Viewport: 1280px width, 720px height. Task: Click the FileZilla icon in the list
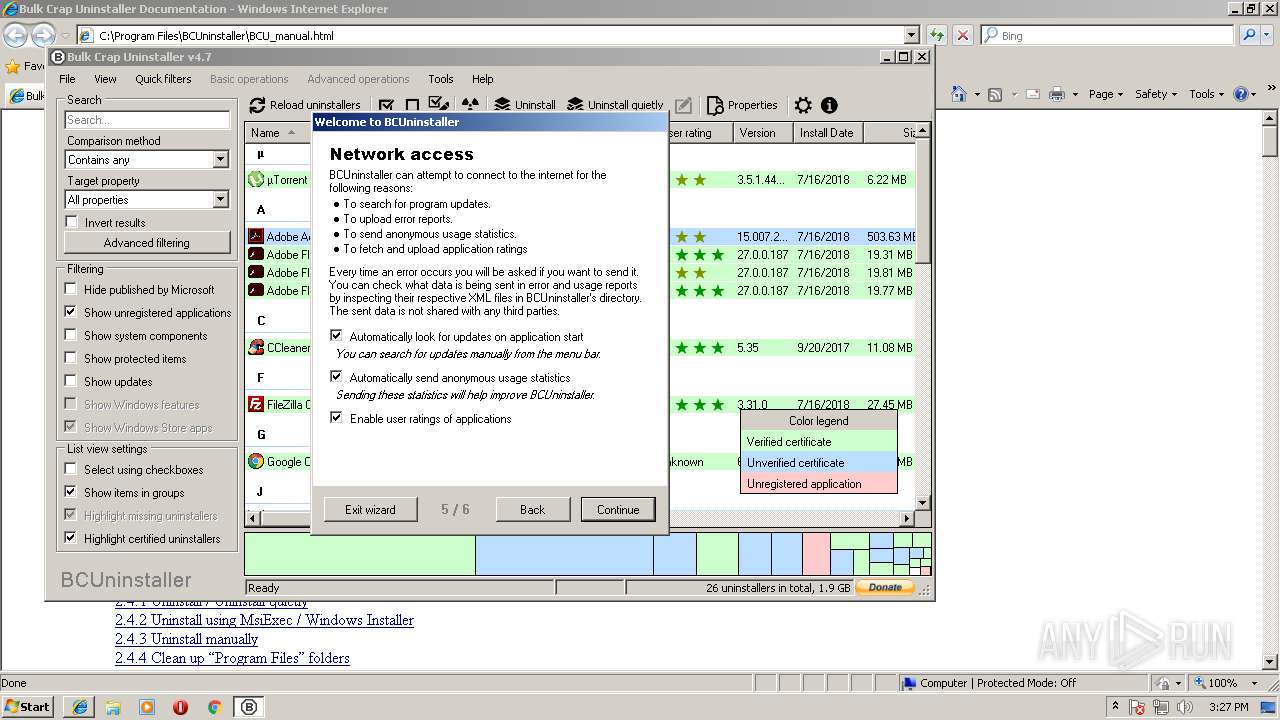click(256, 405)
